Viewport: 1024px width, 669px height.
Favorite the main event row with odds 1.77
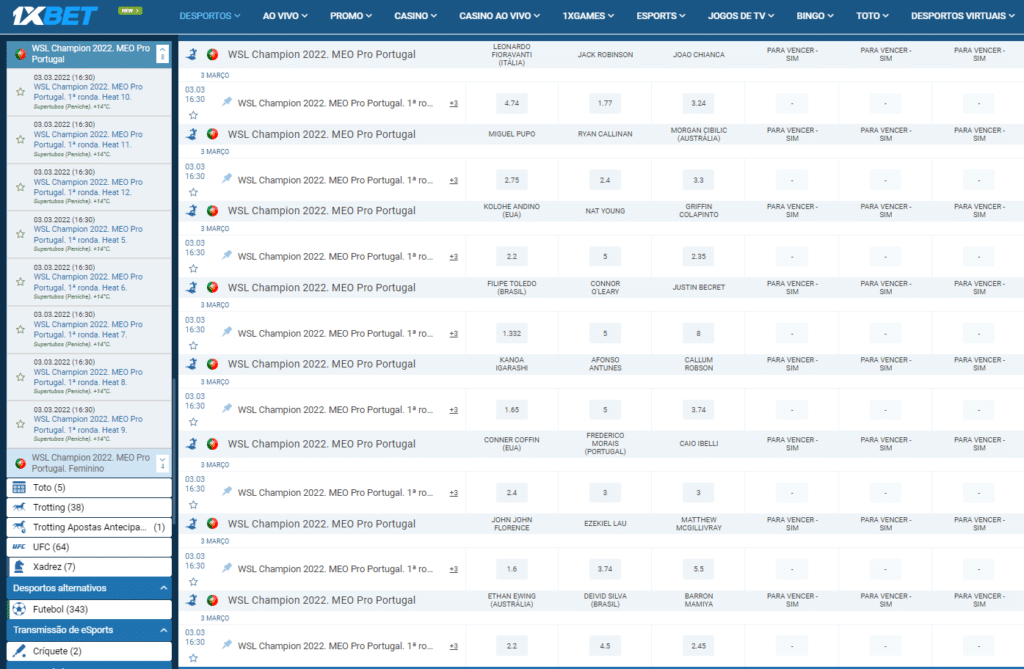(193, 116)
